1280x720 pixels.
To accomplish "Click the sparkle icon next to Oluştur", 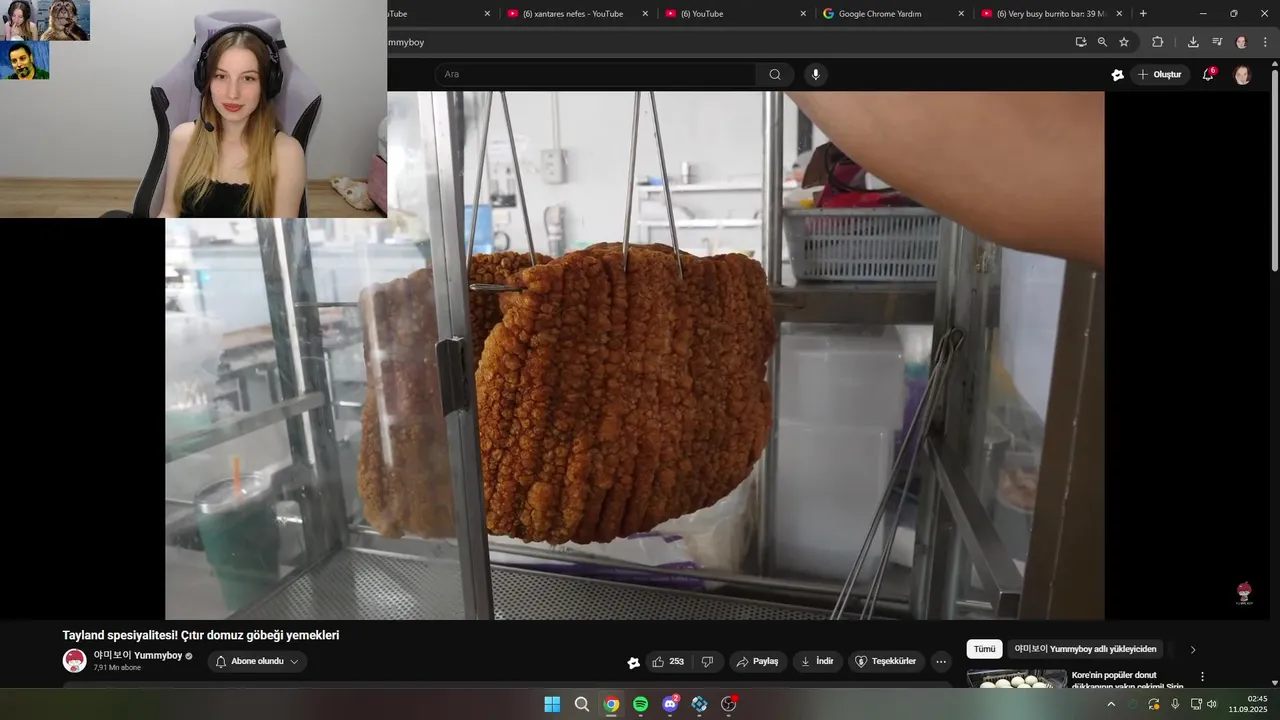I will 1117,75.
